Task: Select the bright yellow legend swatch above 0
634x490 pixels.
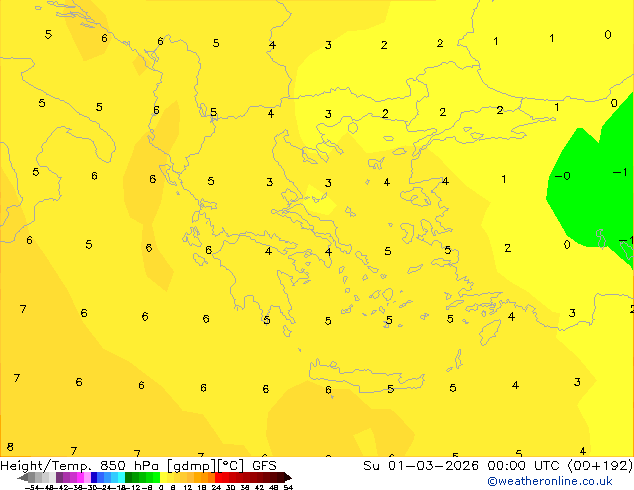Action: pyautogui.click(x=163, y=477)
